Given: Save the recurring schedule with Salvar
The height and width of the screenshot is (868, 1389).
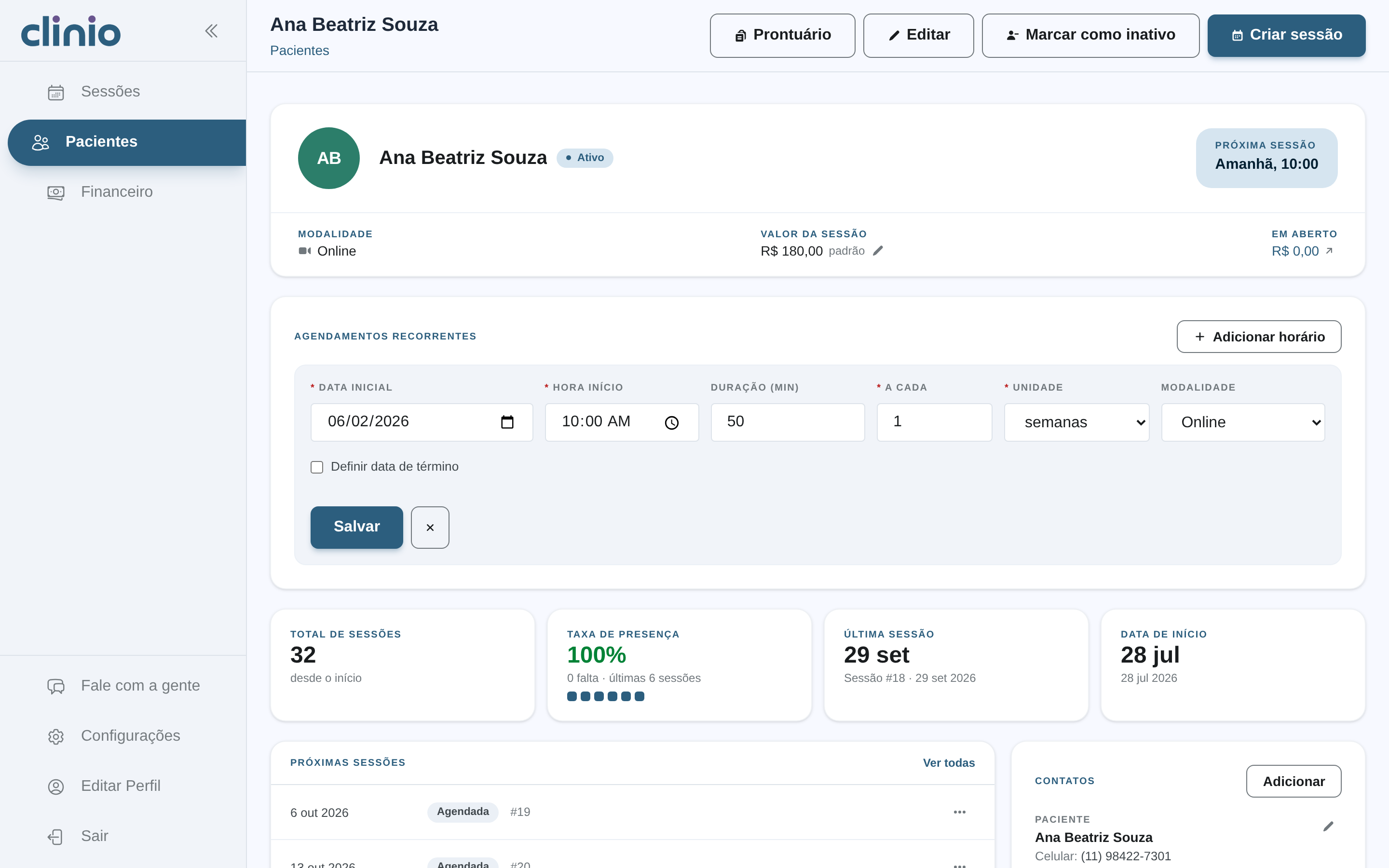Looking at the screenshot, I should 356,527.
